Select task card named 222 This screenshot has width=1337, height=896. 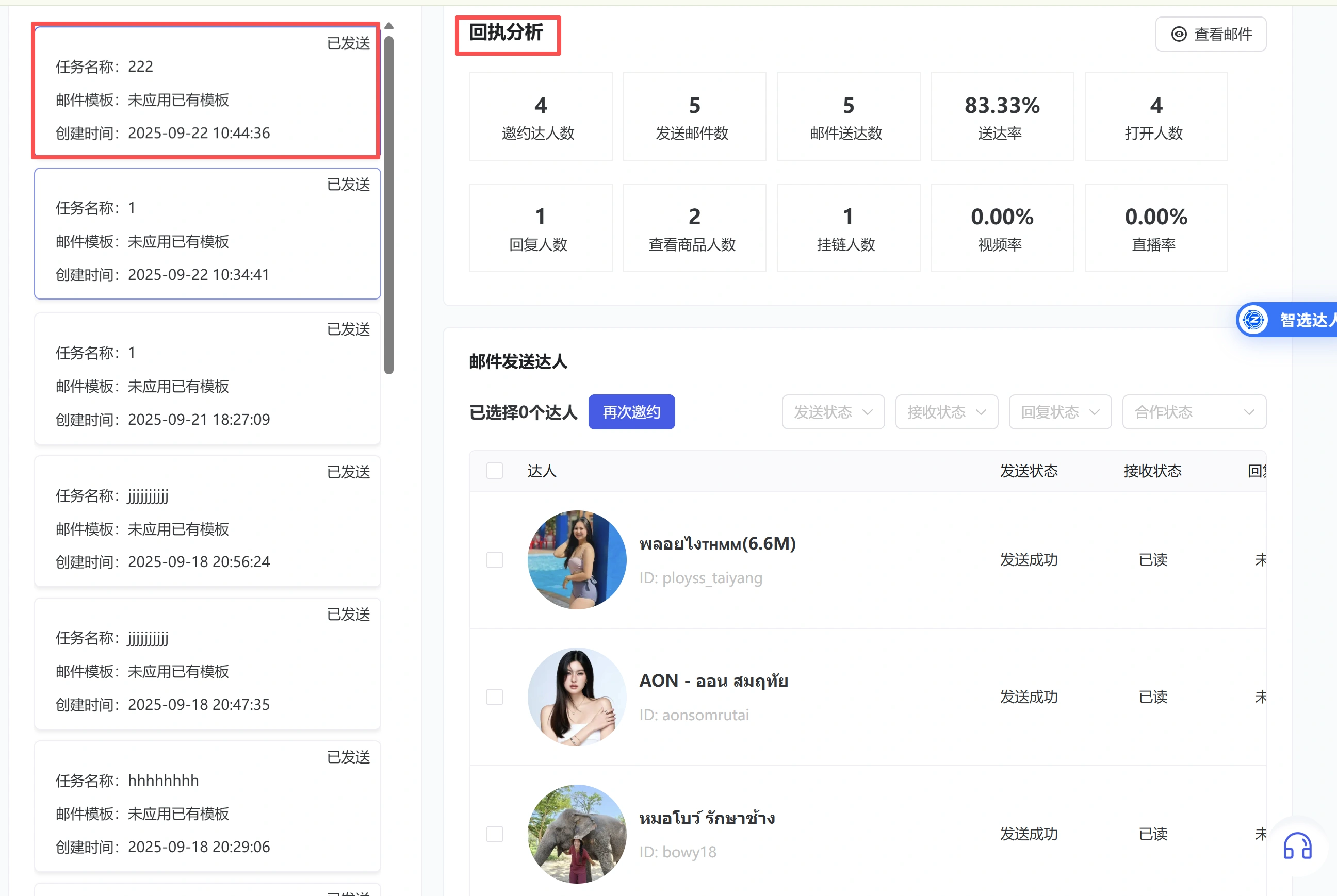point(207,91)
